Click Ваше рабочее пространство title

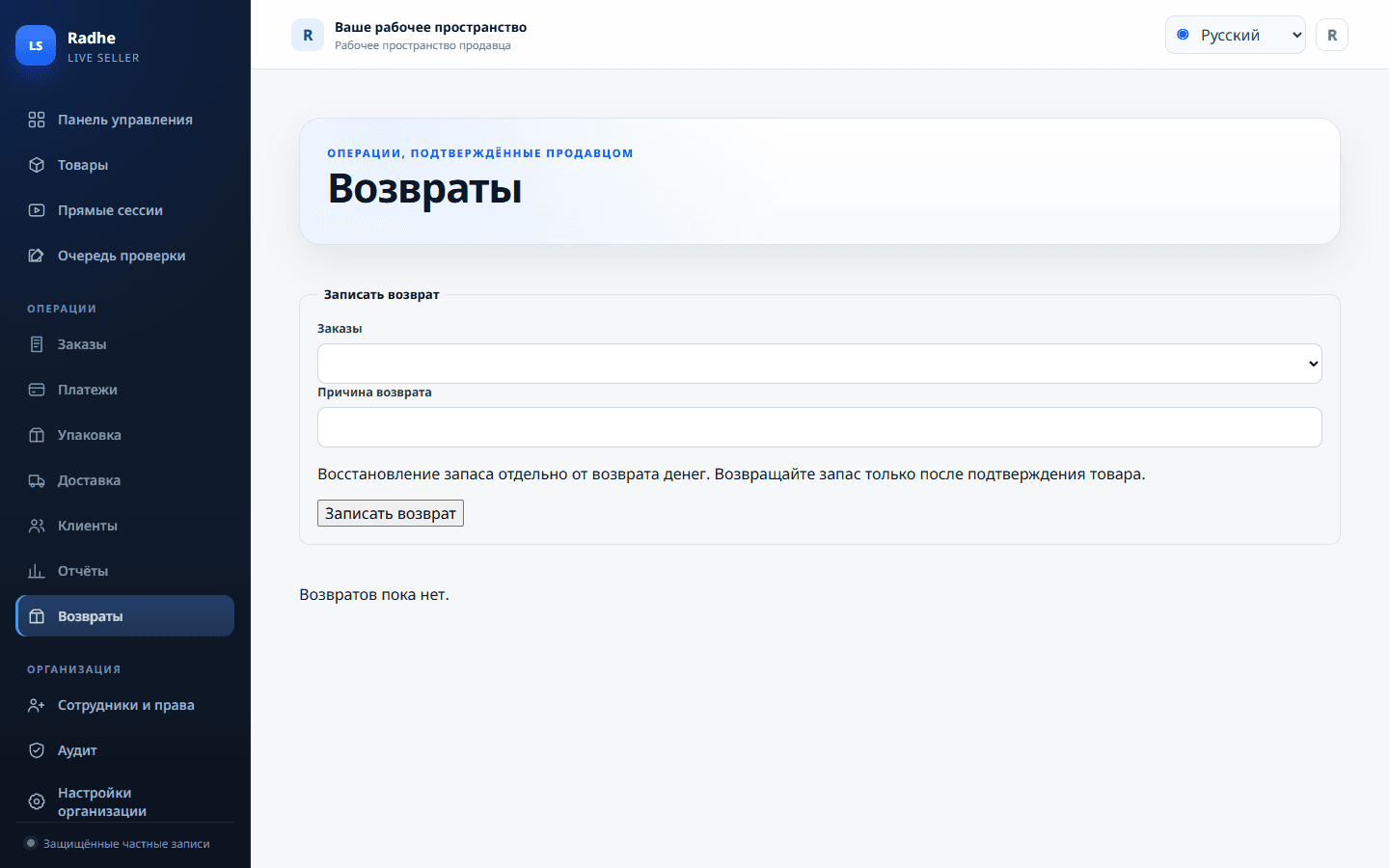coord(430,27)
